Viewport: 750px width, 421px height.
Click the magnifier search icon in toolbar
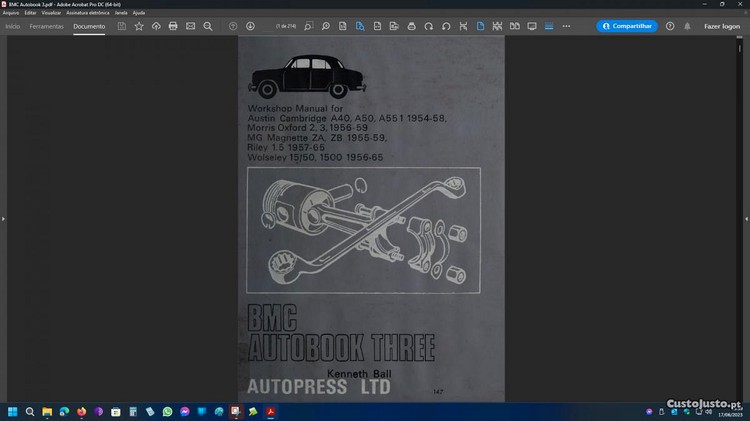click(x=208, y=26)
